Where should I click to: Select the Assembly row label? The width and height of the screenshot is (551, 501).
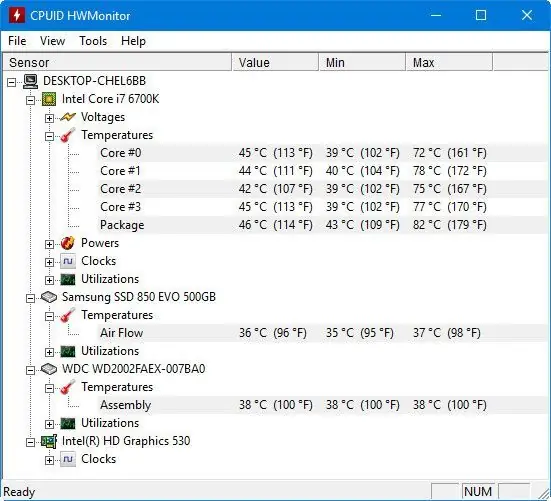(125, 405)
